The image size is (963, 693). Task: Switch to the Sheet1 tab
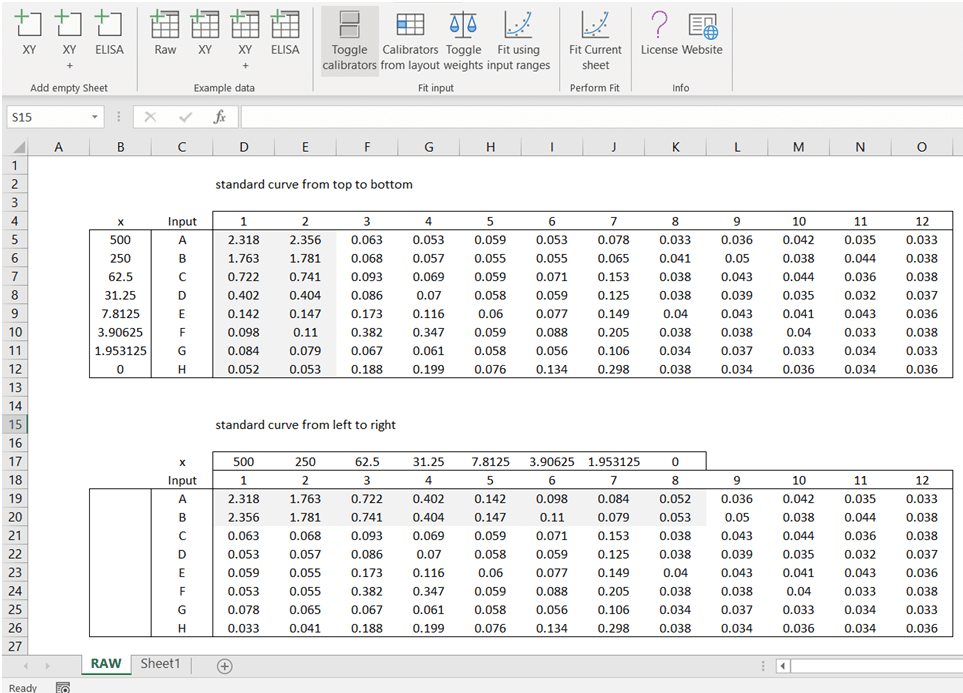[160, 664]
